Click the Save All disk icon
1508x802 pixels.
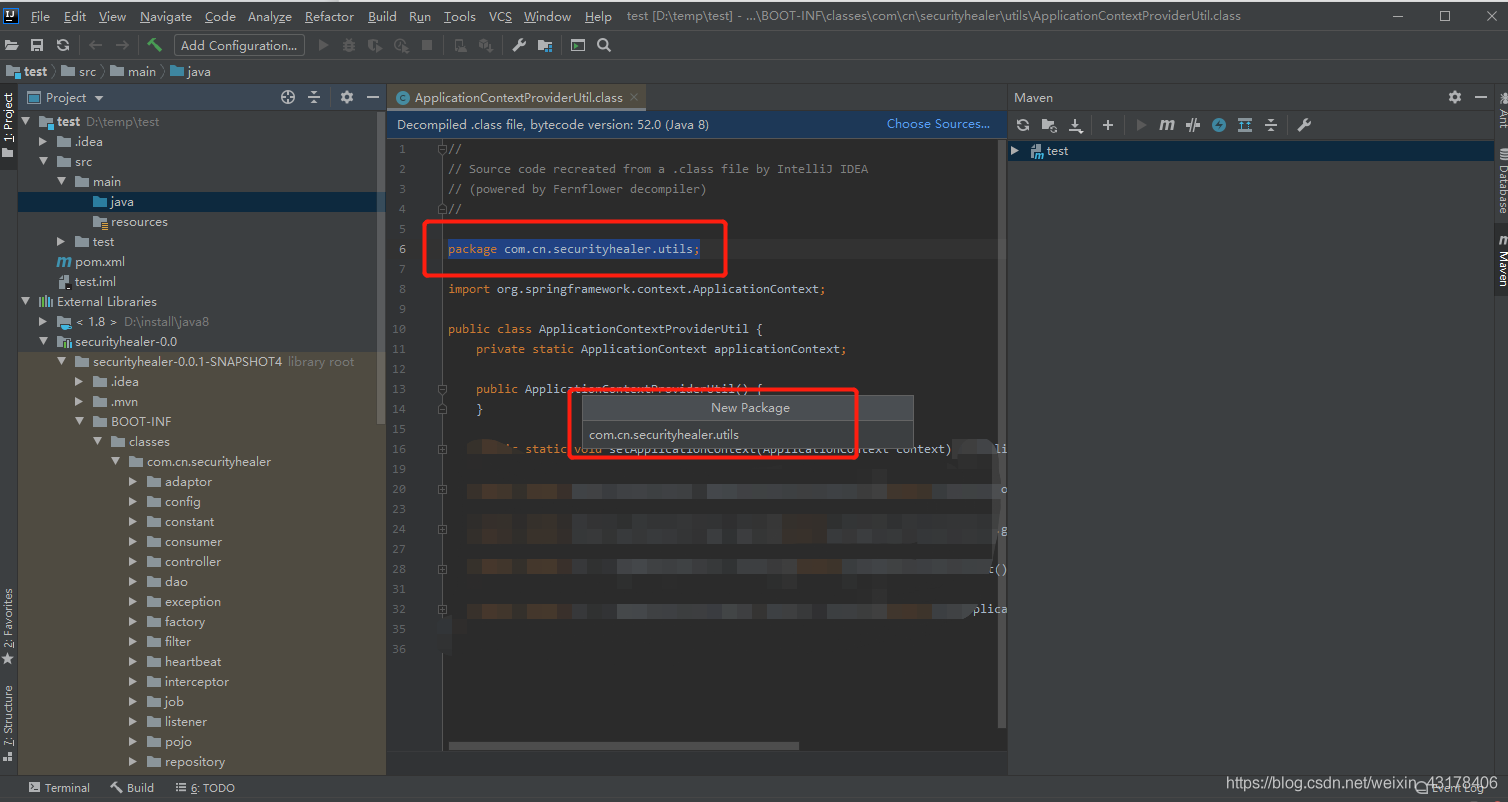click(37, 45)
